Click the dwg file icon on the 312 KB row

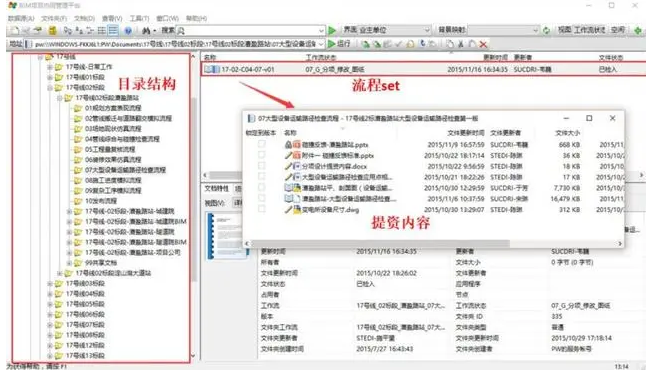297,210
